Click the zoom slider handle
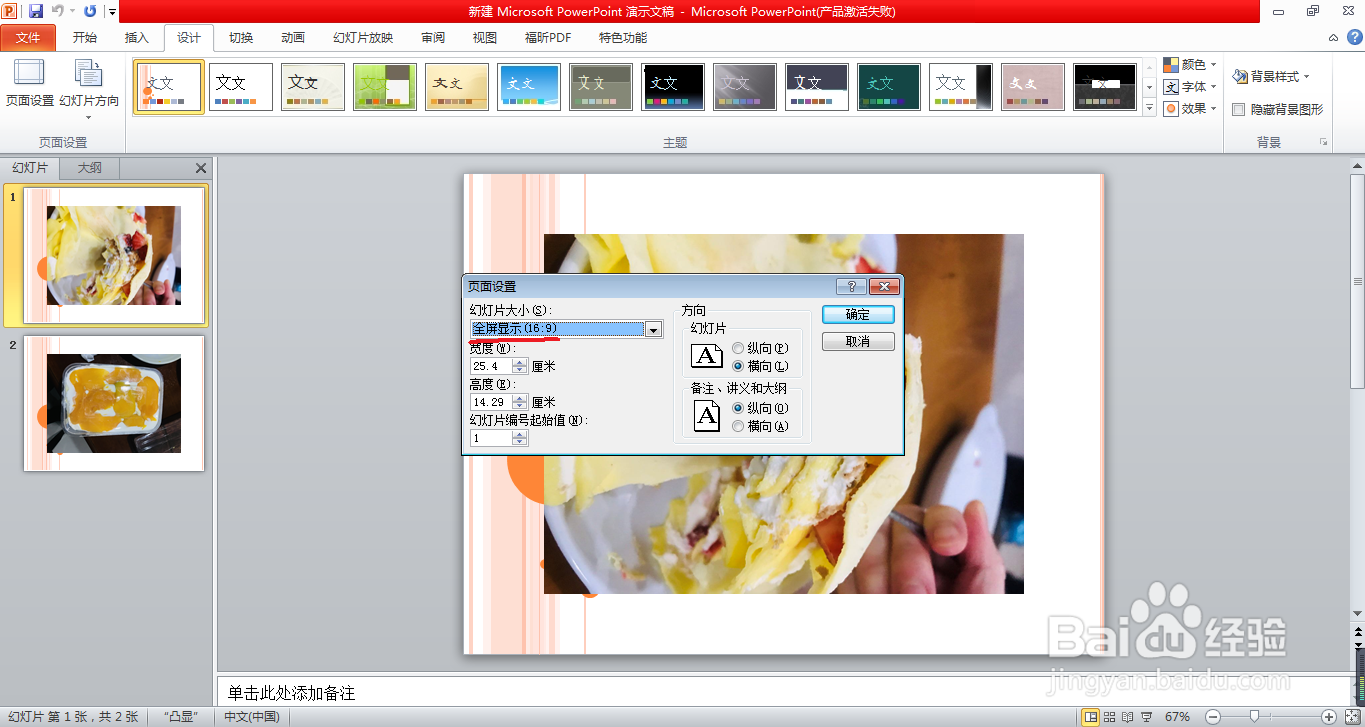Viewport: 1365px width, 727px height. (x=1255, y=716)
